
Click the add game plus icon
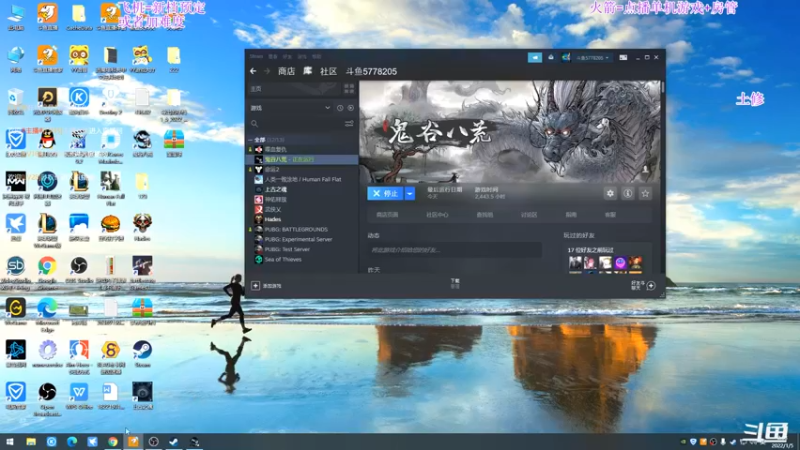[x=256, y=286]
